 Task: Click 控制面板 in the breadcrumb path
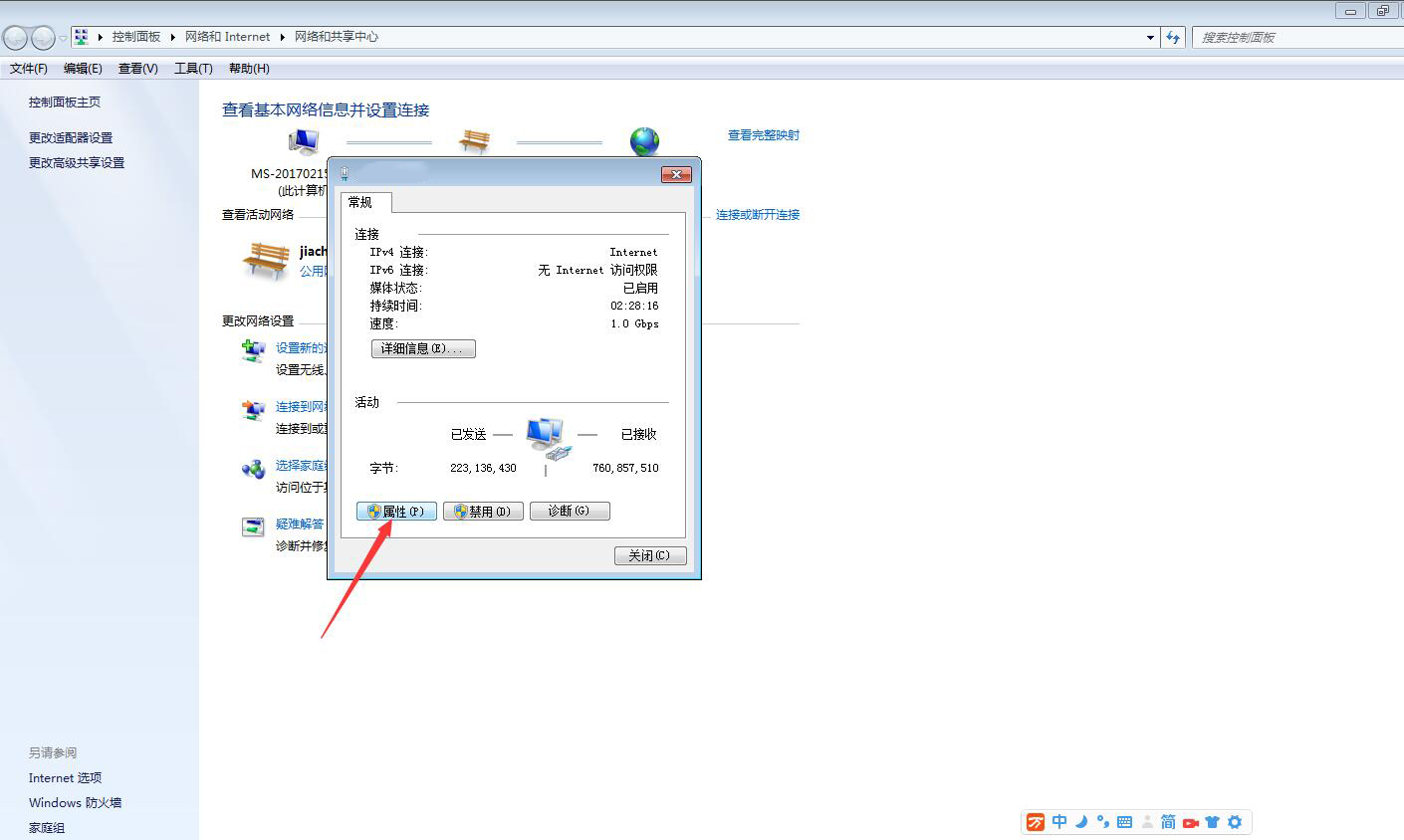tap(136, 37)
